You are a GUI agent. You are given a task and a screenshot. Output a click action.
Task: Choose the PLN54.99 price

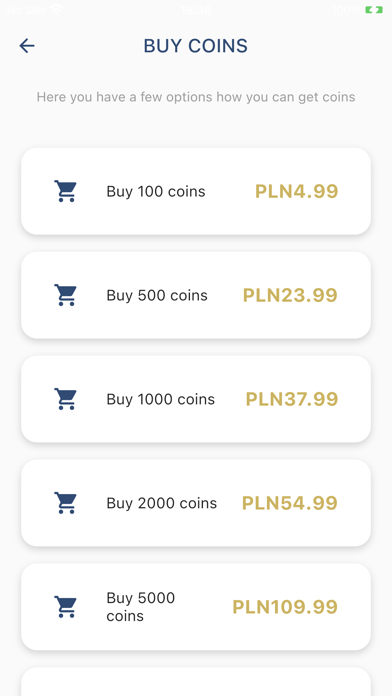[x=290, y=503]
